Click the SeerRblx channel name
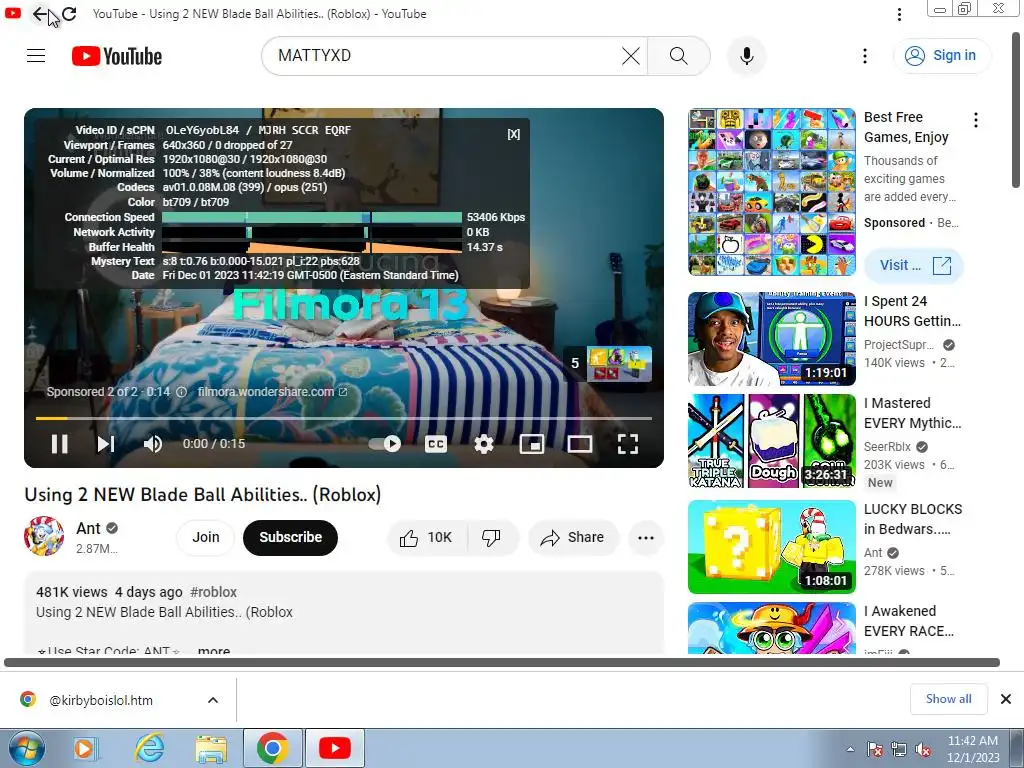This screenshot has height=768, width=1024. pyautogui.click(x=887, y=447)
